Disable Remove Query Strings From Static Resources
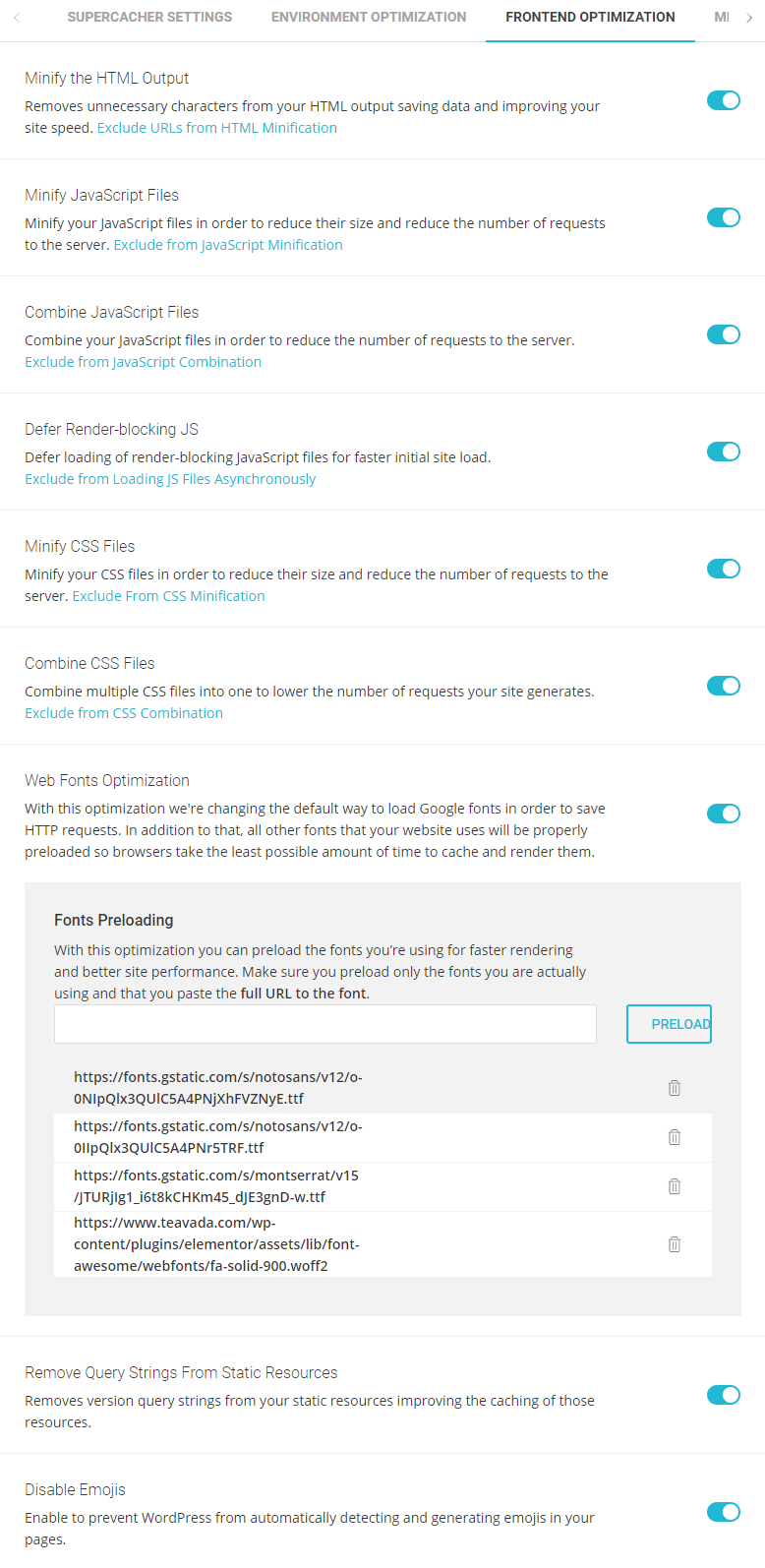The image size is (765, 1568). coord(723,1395)
